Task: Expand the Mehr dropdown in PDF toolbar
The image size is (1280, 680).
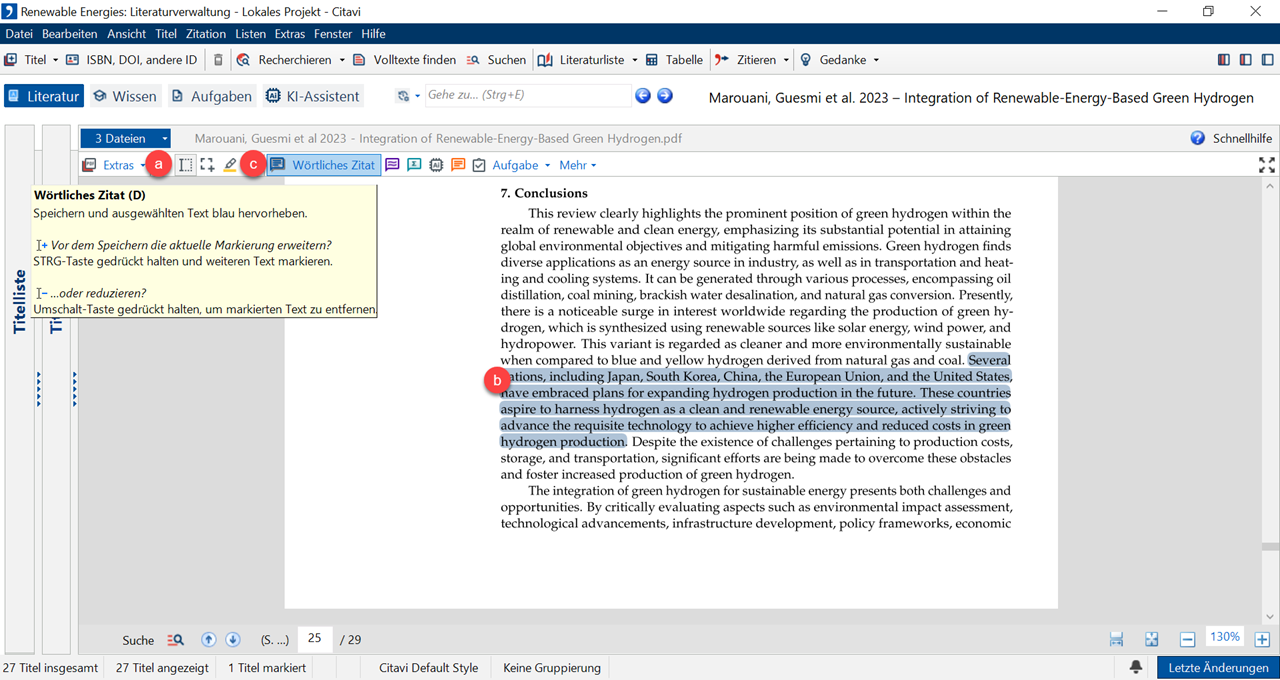Action: pos(578,165)
